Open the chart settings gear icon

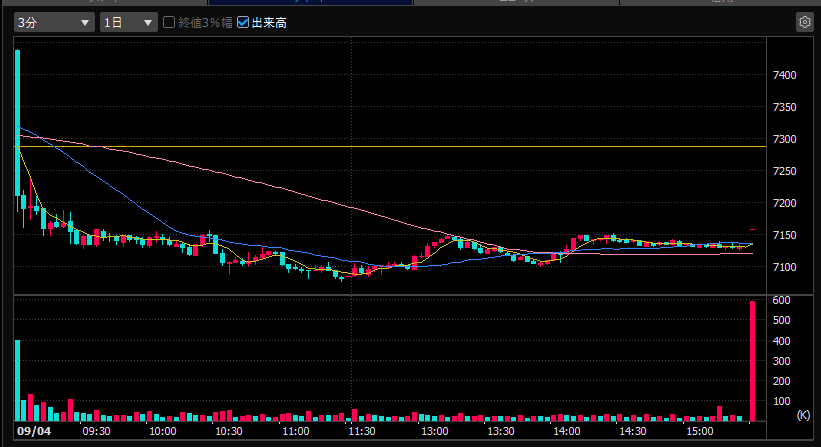[805, 22]
